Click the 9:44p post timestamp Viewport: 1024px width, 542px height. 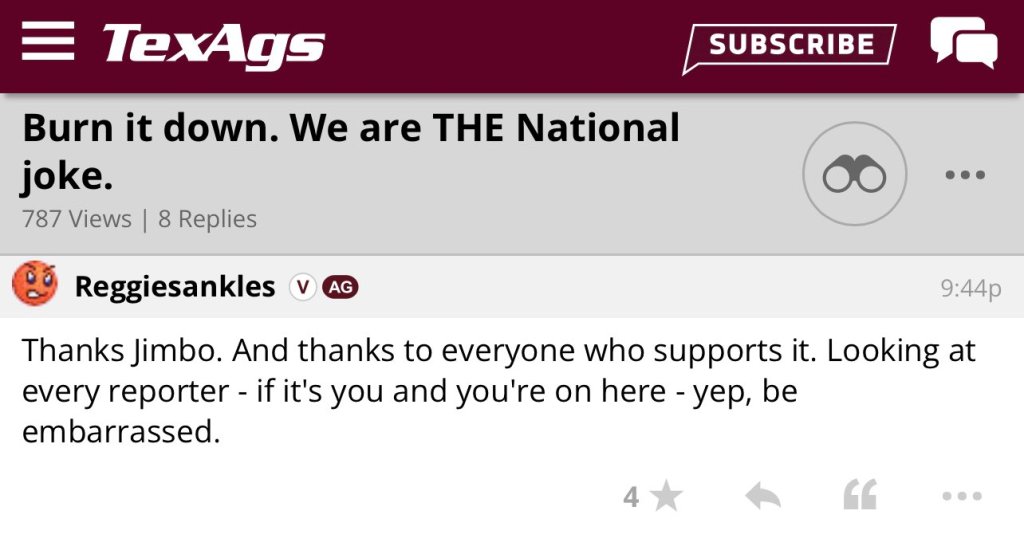970,288
